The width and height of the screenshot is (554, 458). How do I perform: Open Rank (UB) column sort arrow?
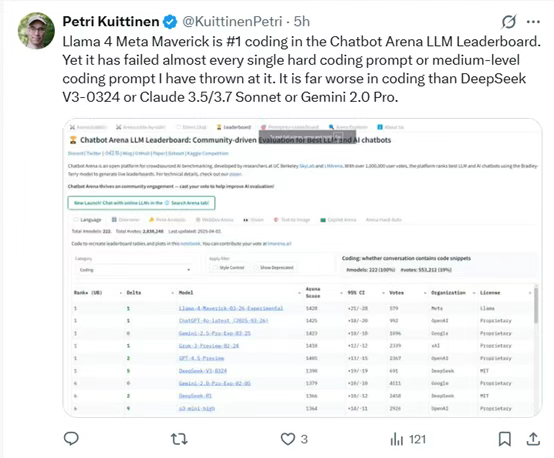(121, 293)
